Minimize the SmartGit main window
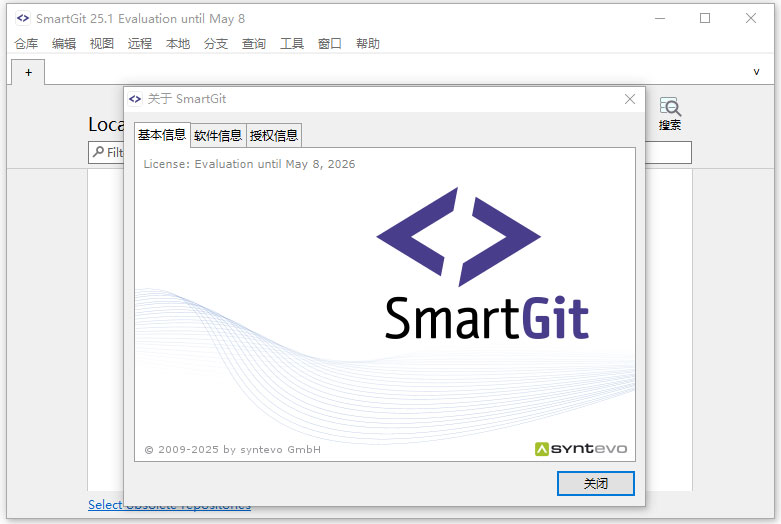781x524 pixels. click(x=660, y=18)
